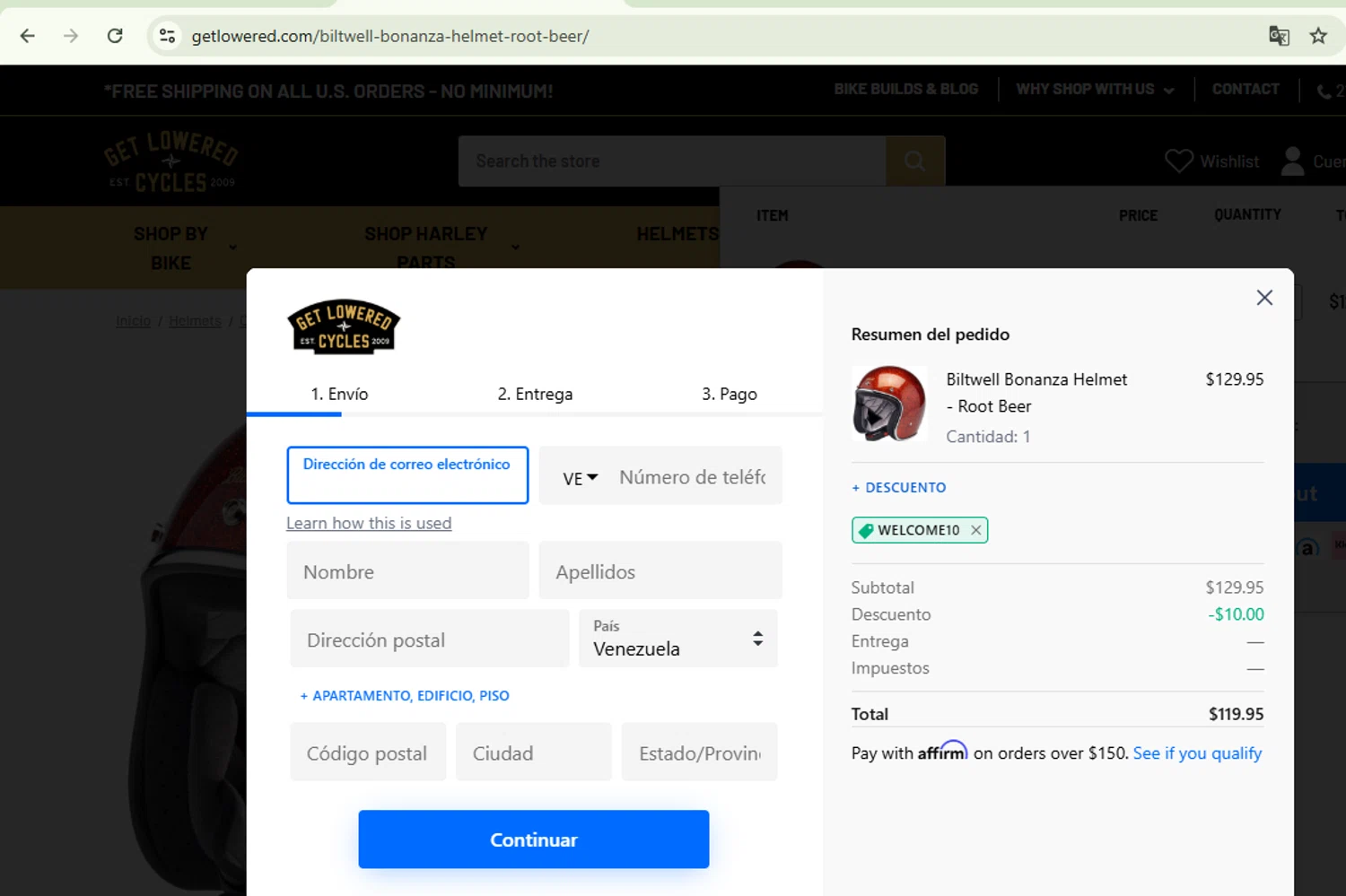Open the VE phone country code dropdown
1346x896 pixels.
click(x=580, y=478)
